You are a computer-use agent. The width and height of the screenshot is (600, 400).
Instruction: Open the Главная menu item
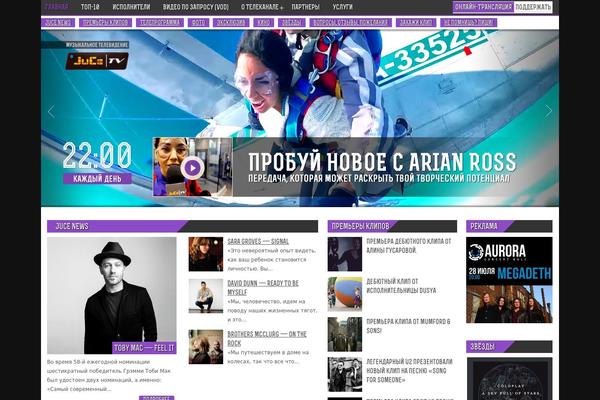pyautogui.click(x=56, y=7)
